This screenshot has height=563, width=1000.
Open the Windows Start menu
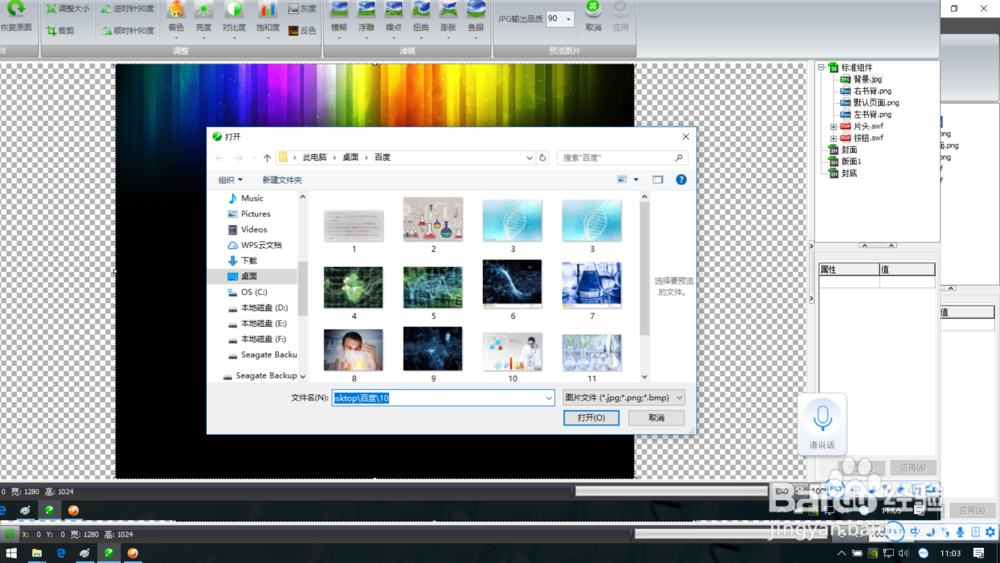[x=11, y=553]
